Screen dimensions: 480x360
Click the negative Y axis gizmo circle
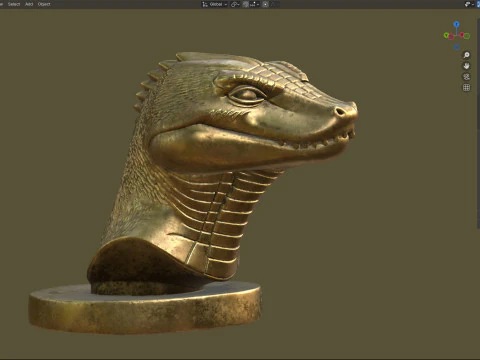pos(467,36)
